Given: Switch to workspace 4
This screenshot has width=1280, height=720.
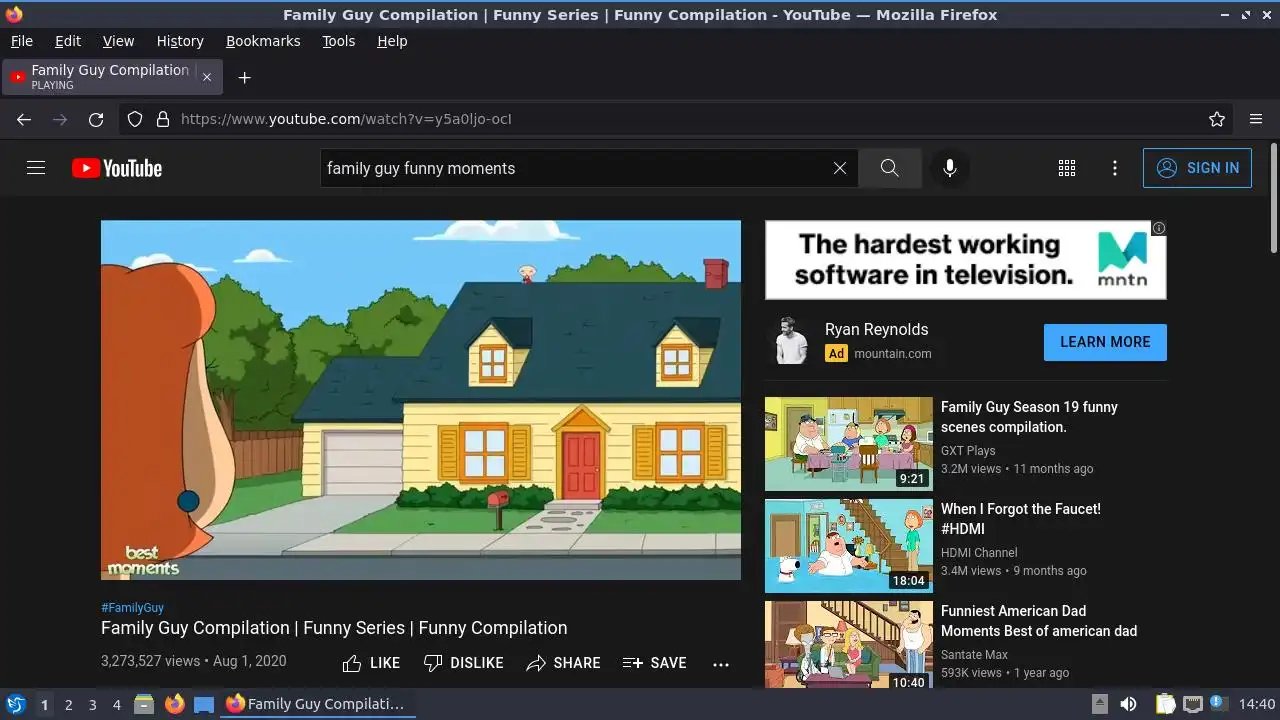Looking at the screenshot, I should coord(116,705).
